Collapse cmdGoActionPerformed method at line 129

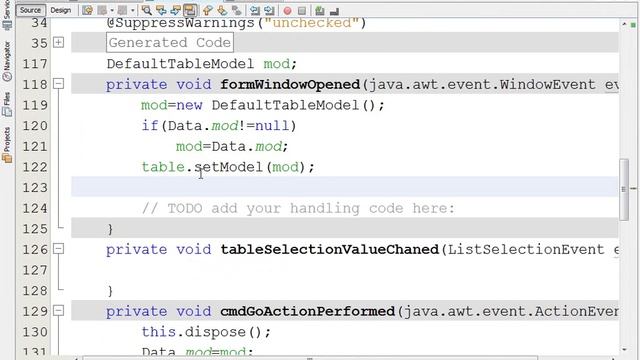pos(59,311)
